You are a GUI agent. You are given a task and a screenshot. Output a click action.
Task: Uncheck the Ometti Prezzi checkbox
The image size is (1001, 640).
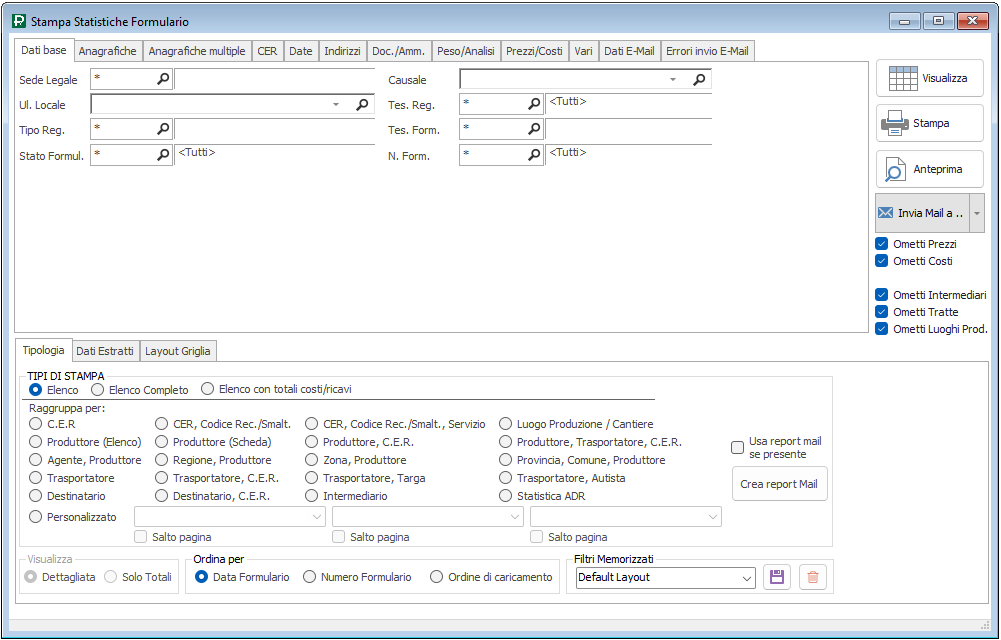click(x=881, y=244)
